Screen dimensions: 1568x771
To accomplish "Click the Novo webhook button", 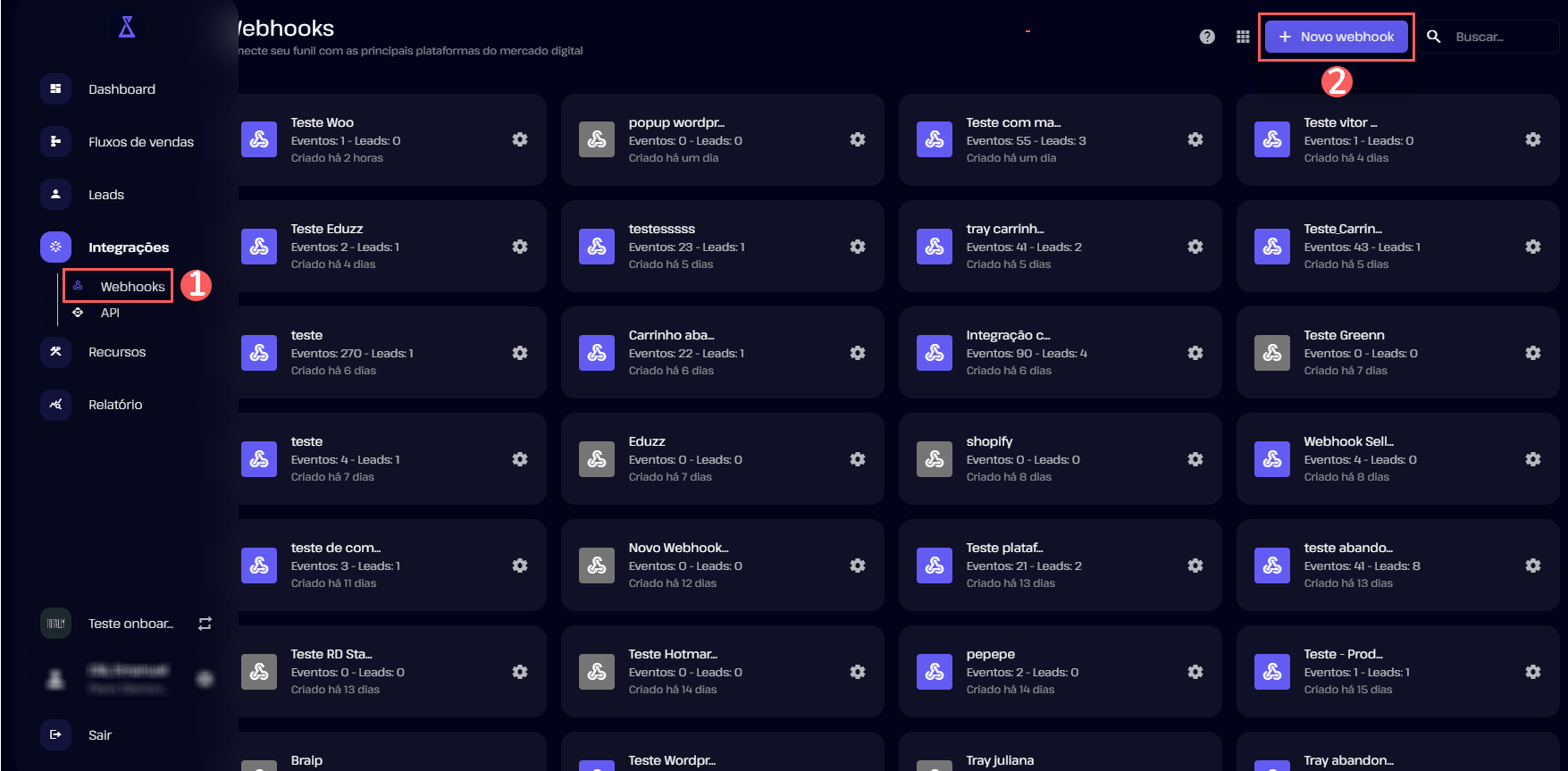I will 1336,37.
